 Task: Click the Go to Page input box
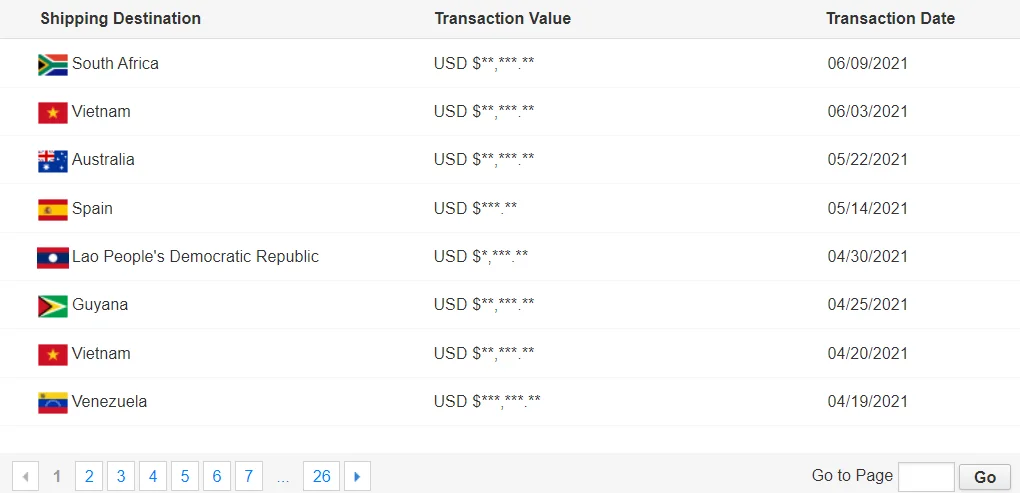click(926, 477)
